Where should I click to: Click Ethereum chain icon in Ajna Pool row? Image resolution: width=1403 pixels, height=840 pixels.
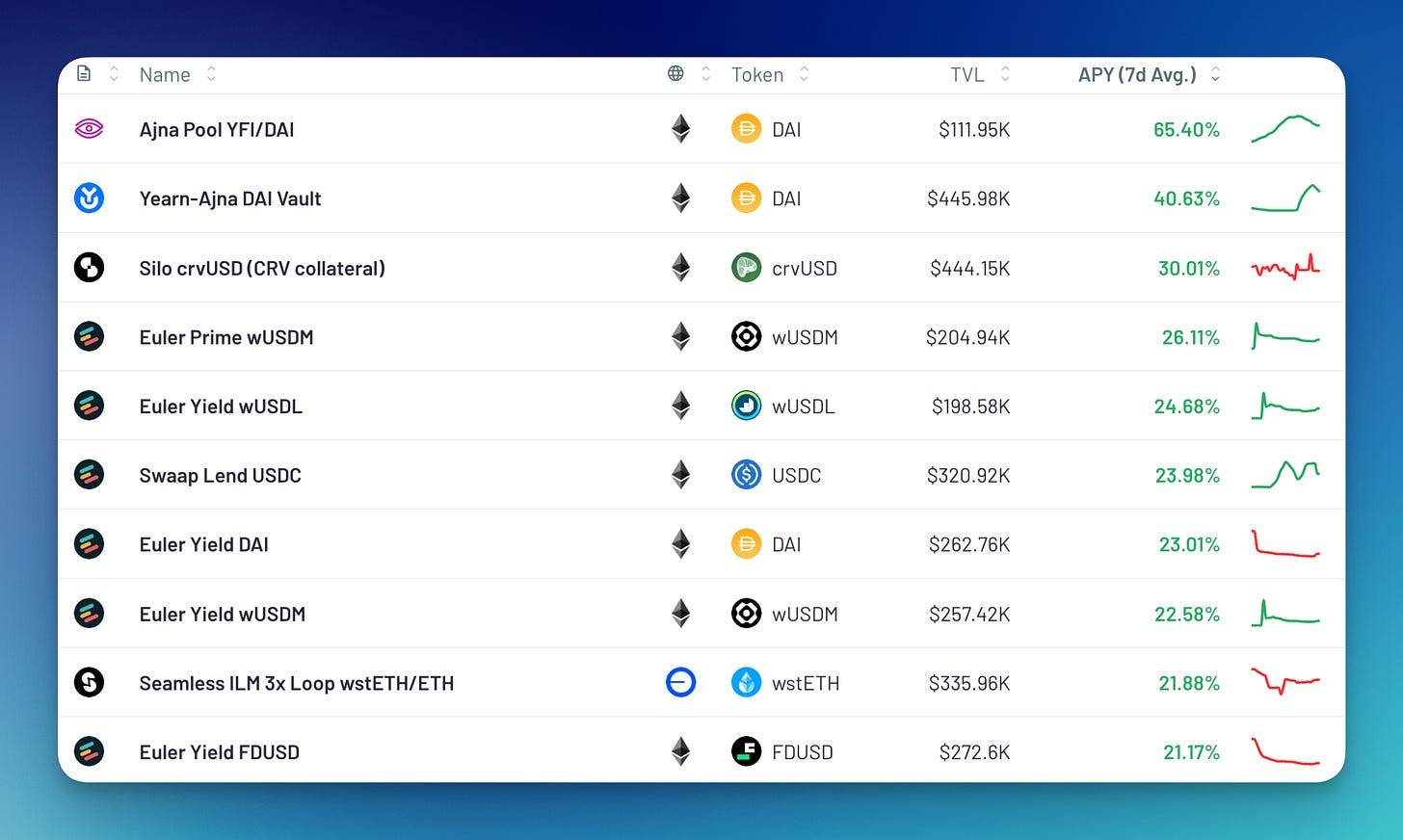click(x=680, y=129)
